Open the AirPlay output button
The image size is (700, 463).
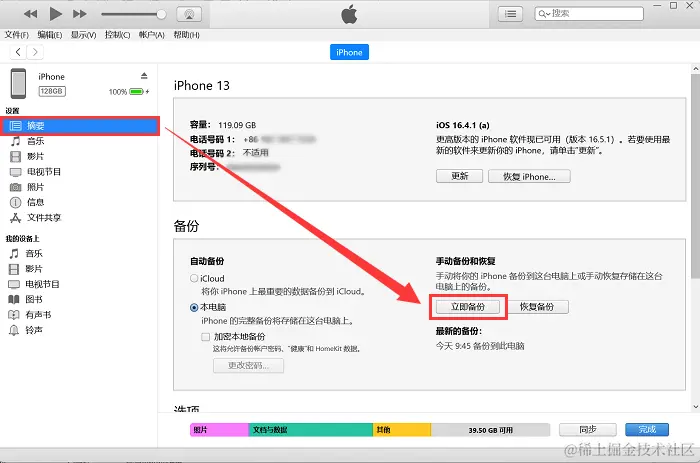tap(189, 14)
